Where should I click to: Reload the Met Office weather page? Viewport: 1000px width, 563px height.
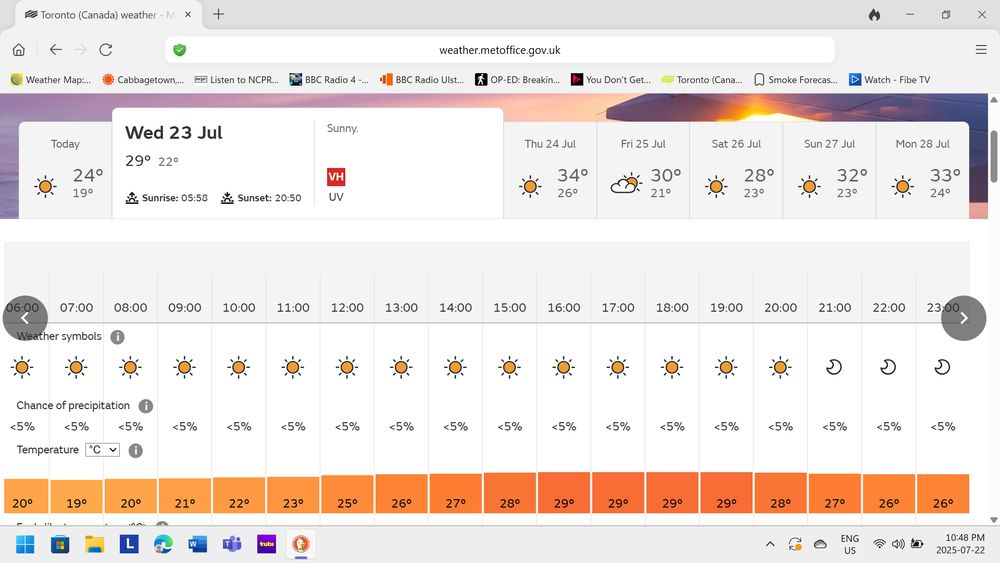[x=106, y=50]
